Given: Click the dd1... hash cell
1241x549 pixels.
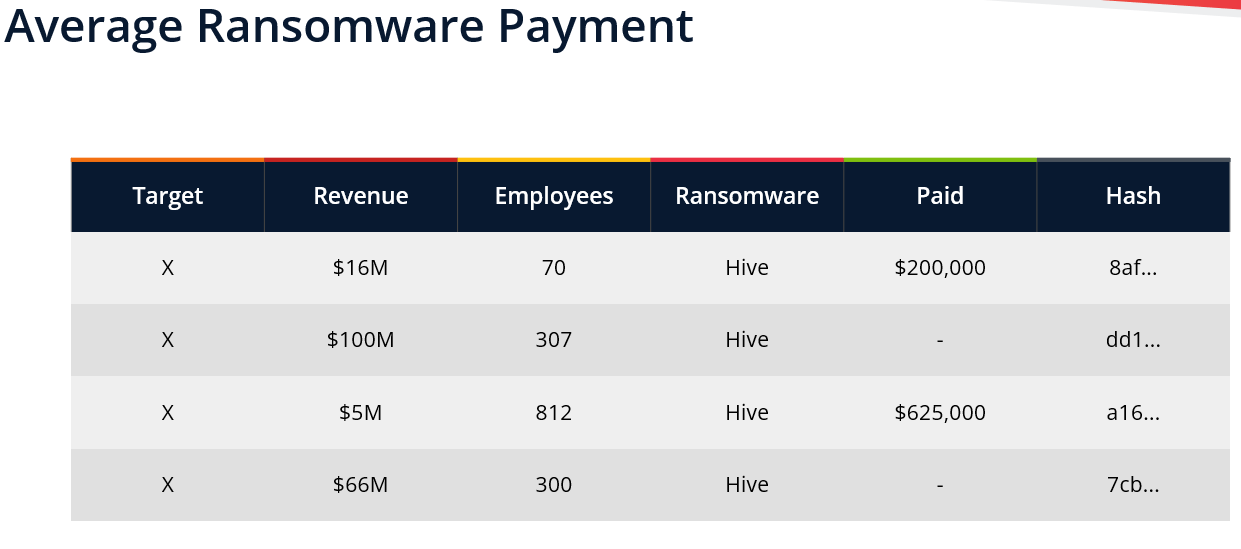Looking at the screenshot, I should click(1133, 340).
